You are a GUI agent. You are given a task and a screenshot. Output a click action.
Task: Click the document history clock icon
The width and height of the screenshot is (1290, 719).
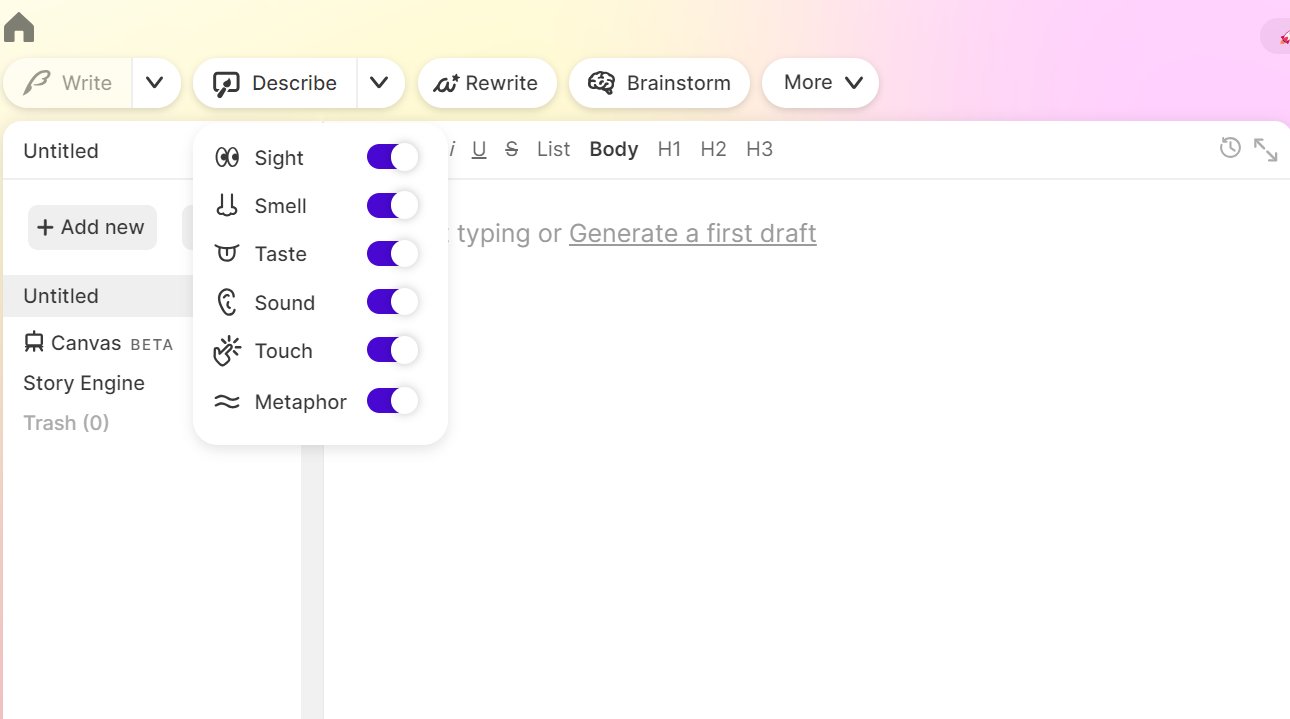point(1230,147)
